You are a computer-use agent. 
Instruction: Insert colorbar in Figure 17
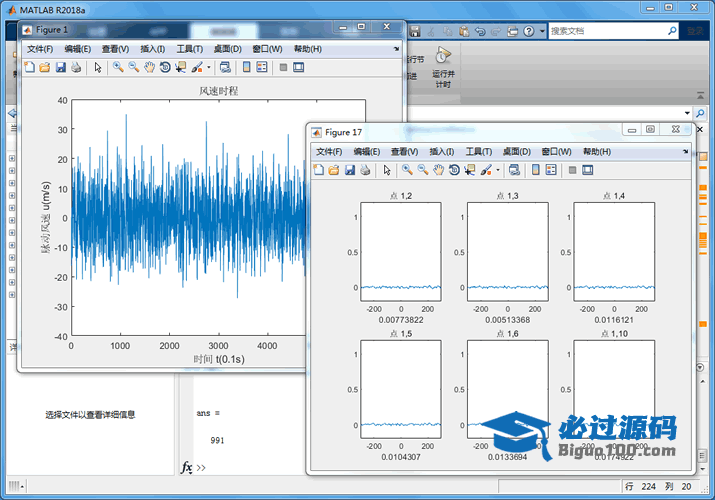535,170
